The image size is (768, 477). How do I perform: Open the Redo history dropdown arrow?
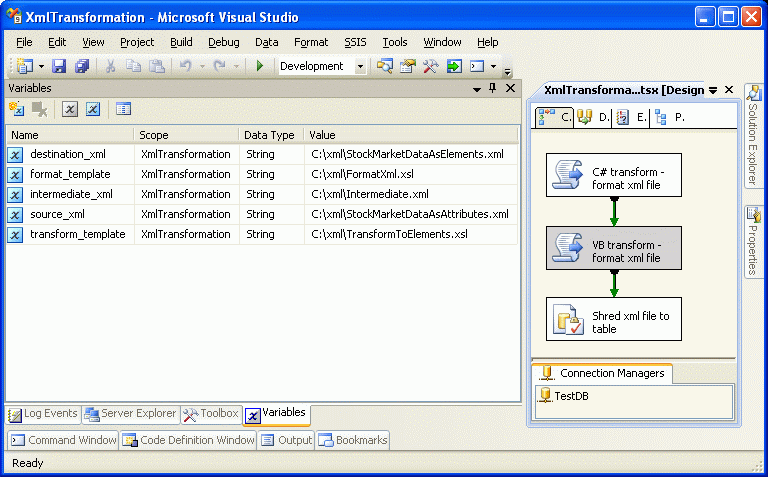point(236,66)
